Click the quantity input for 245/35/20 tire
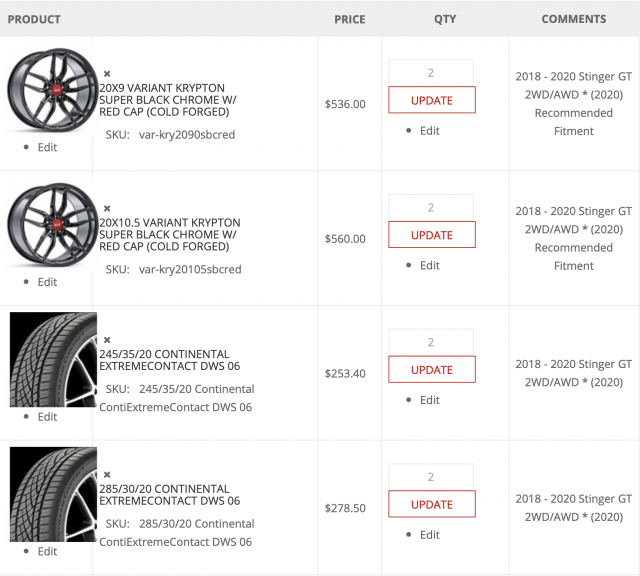The height and width of the screenshot is (576, 640). tap(431, 343)
